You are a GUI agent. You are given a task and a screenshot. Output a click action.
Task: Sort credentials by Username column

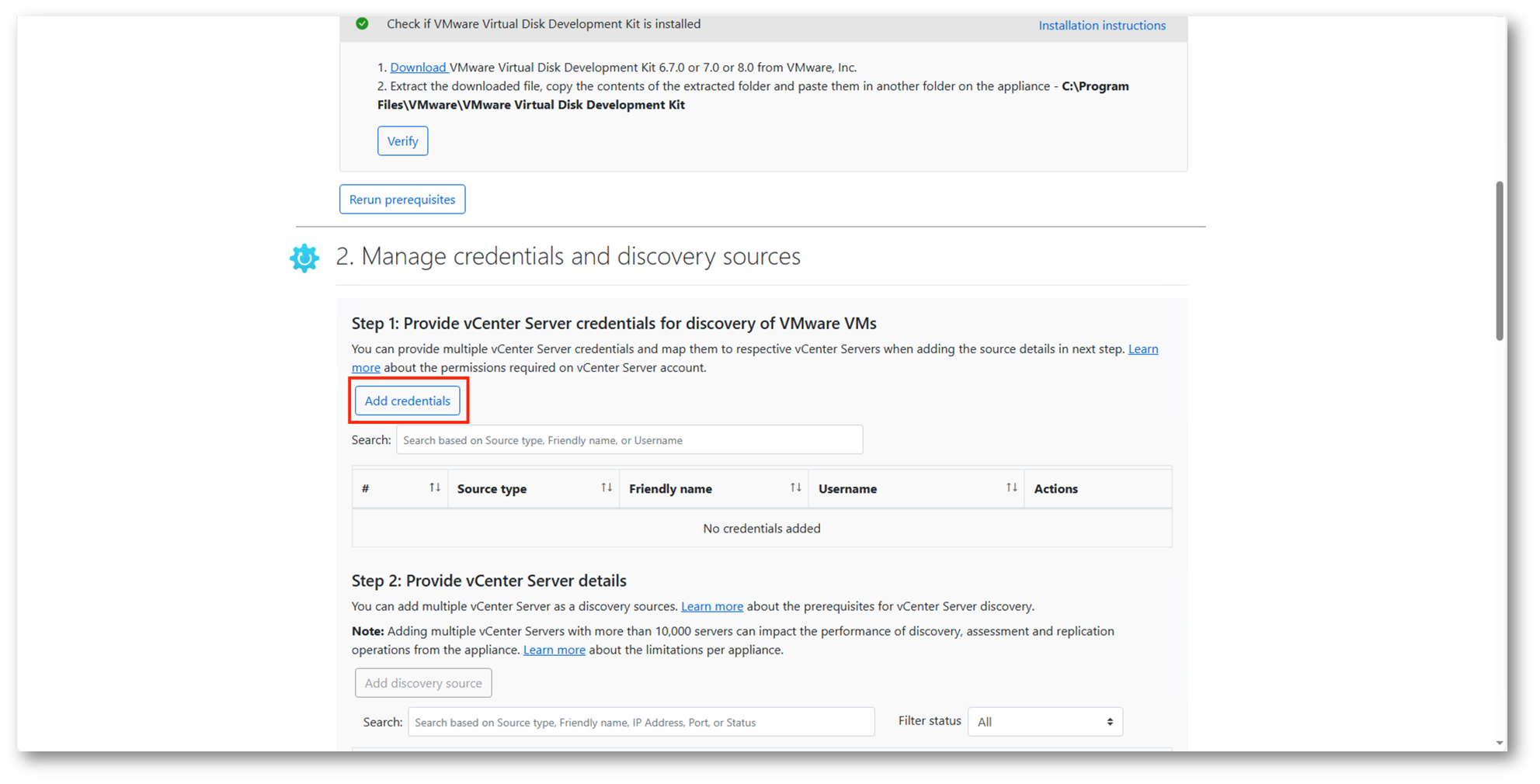[1011, 488]
